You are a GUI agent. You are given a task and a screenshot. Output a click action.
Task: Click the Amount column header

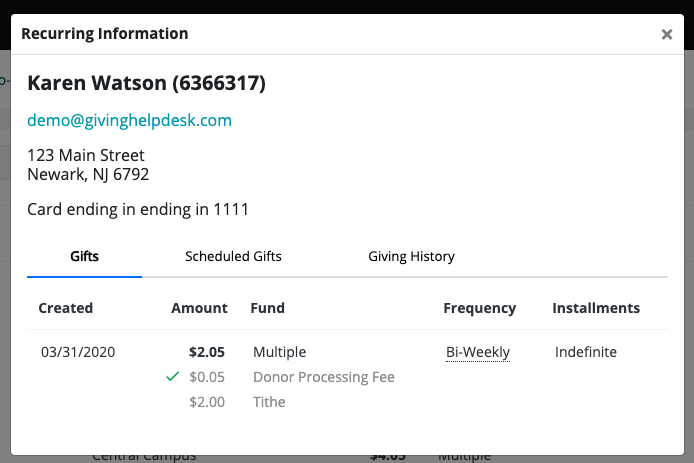[199, 308]
